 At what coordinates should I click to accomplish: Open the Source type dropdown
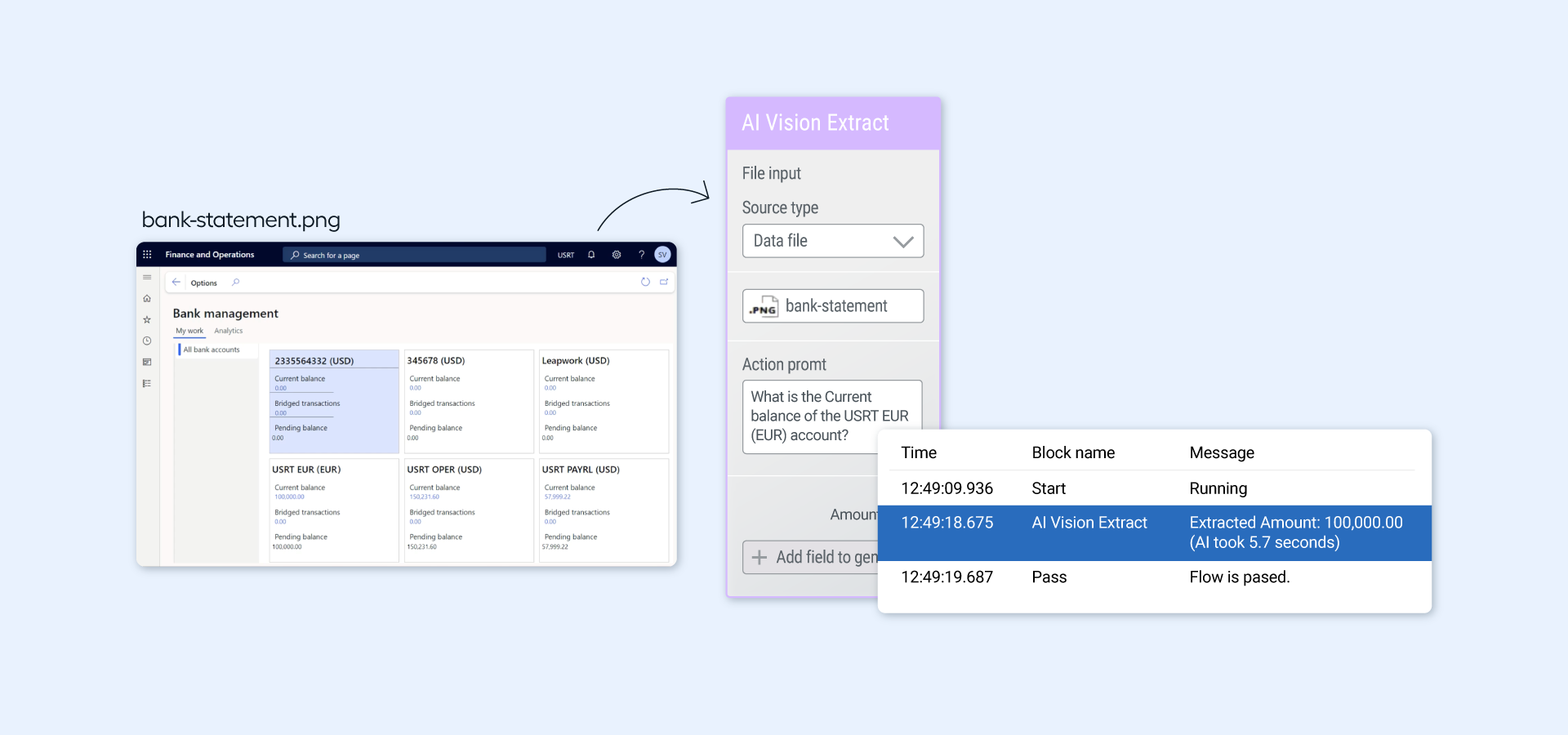[x=832, y=241]
